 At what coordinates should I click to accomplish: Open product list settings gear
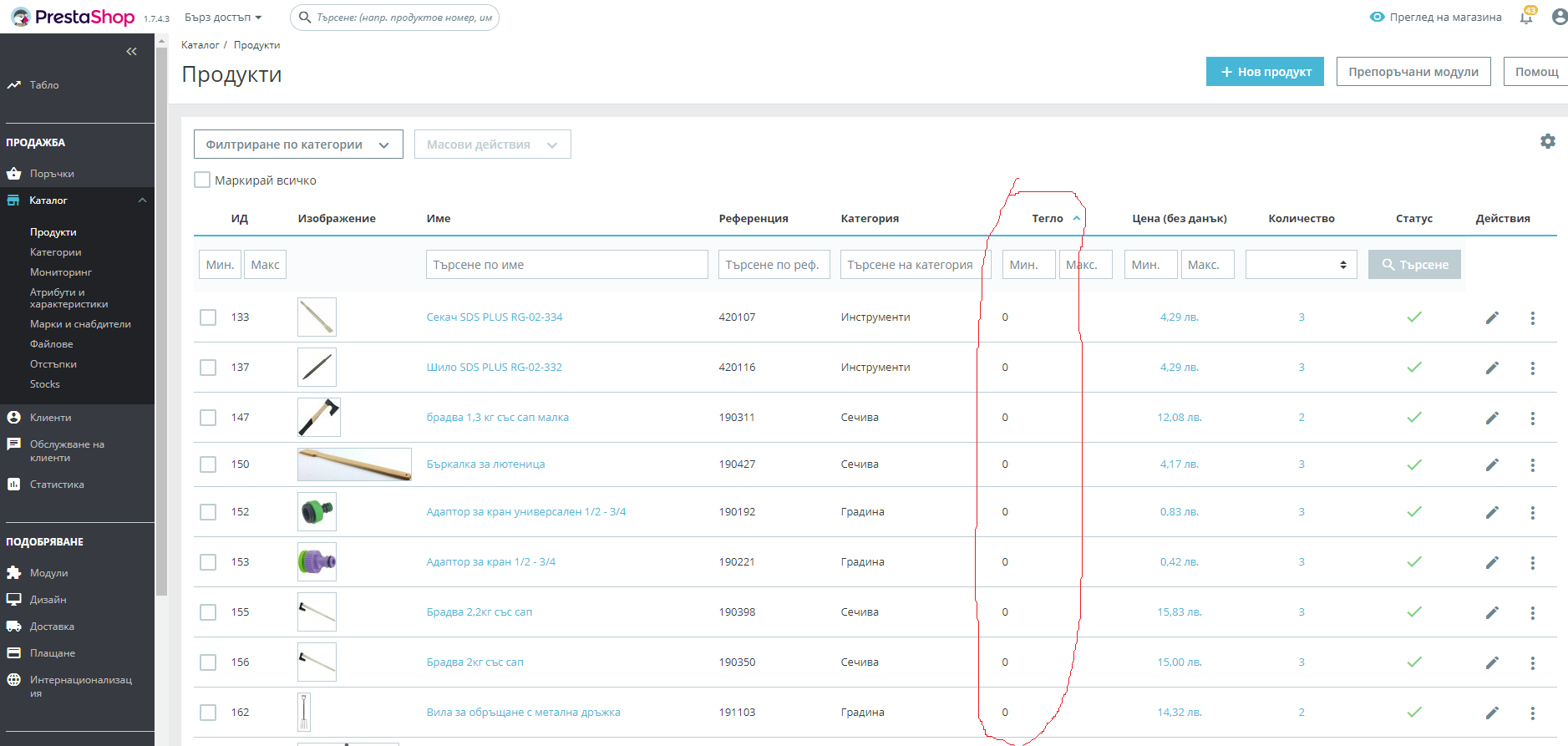click(1548, 141)
